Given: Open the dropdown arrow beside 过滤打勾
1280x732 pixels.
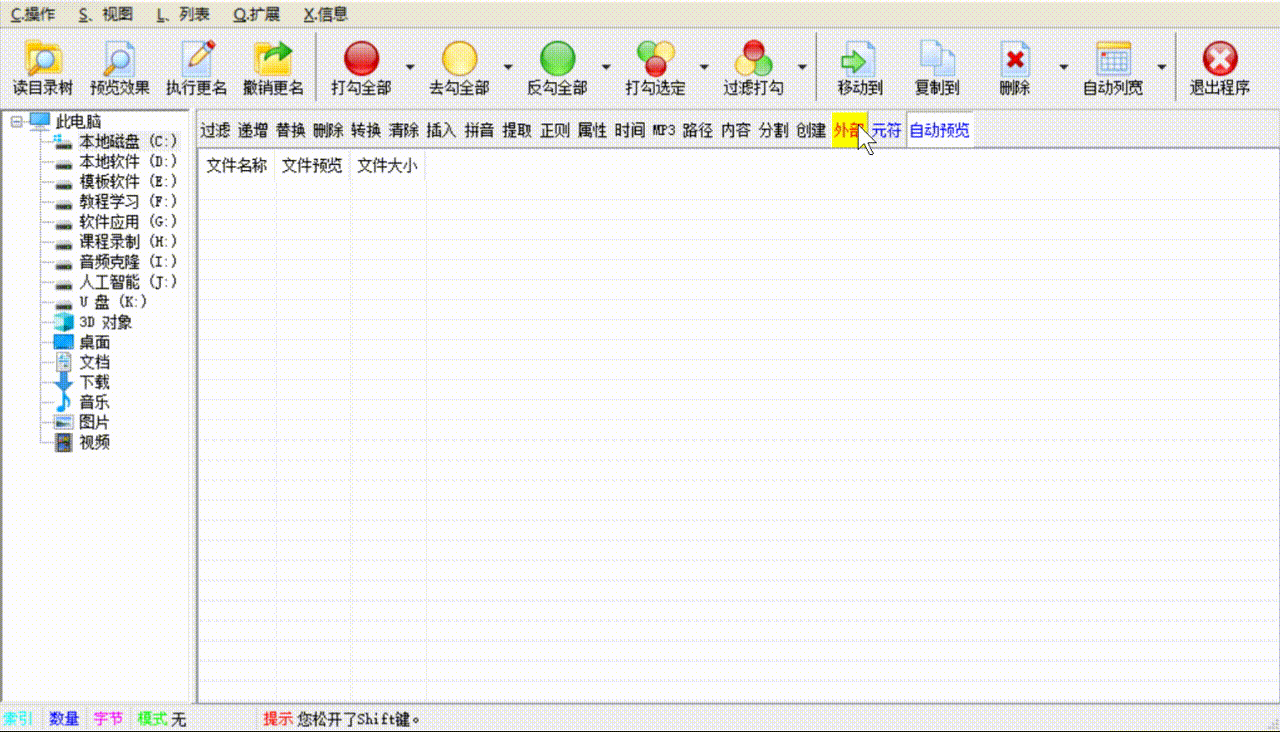Looking at the screenshot, I should [x=801, y=67].
